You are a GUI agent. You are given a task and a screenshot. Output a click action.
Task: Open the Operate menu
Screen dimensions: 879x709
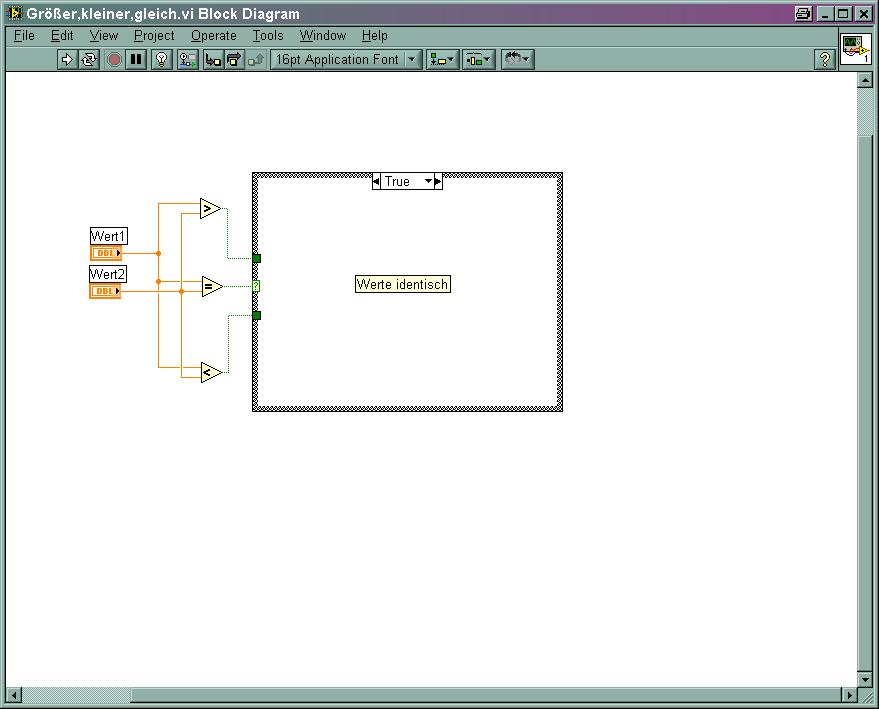[x=214, y=35]
